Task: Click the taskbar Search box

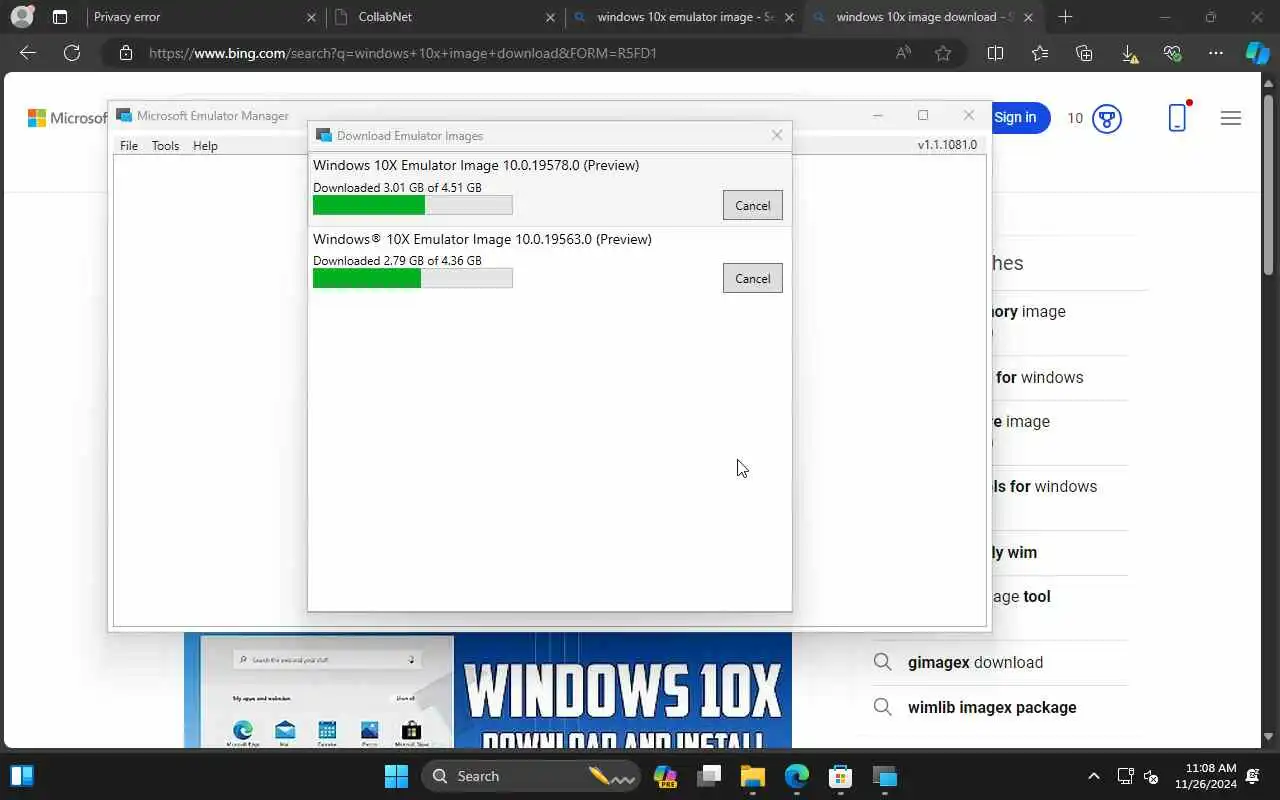Action: 531,776
